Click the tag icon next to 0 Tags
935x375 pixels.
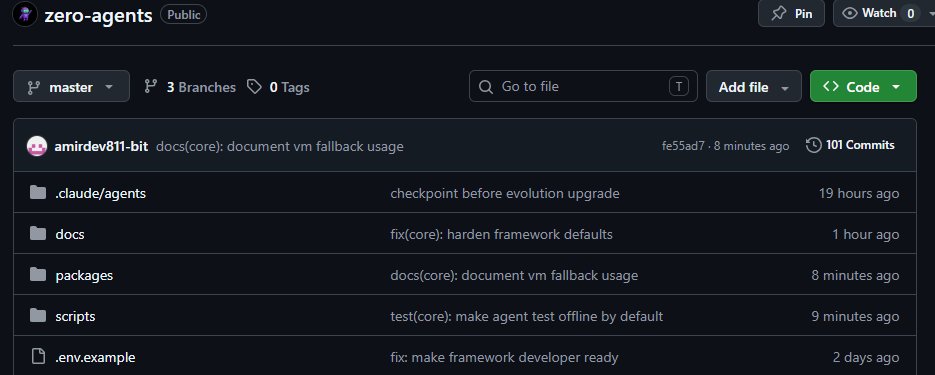tap(255, 87)
